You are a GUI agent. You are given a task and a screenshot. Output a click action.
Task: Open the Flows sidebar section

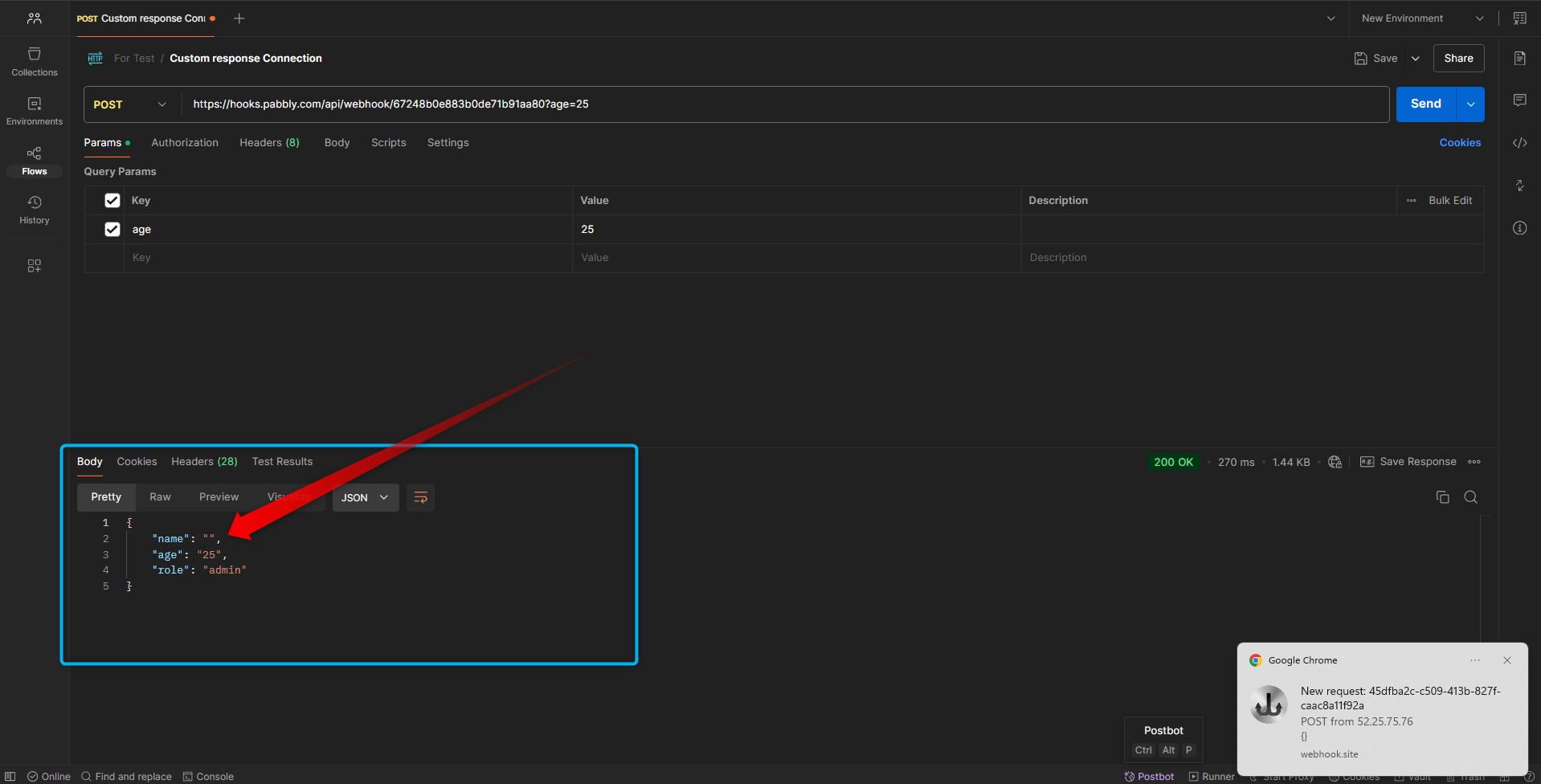click(35, 161)
